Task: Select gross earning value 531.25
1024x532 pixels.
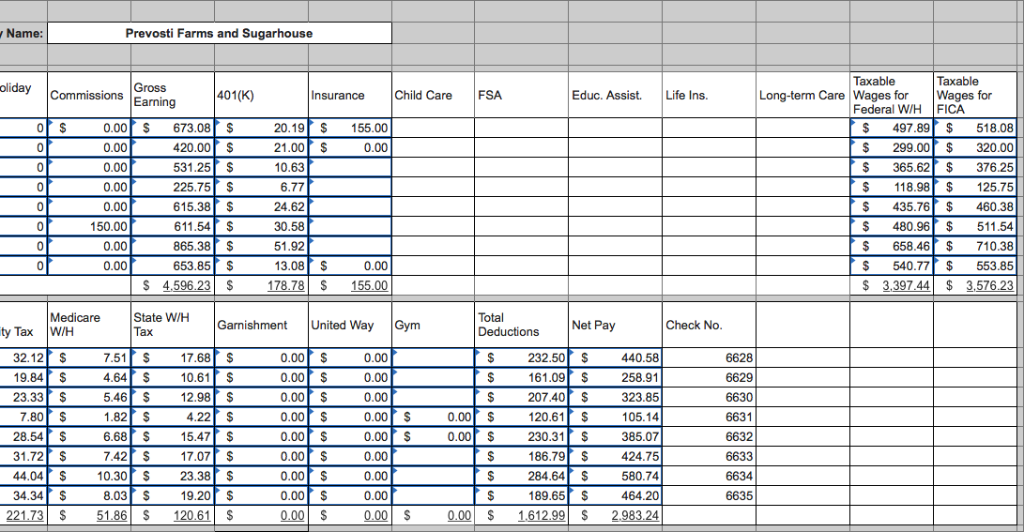Action: click(172, 167)
